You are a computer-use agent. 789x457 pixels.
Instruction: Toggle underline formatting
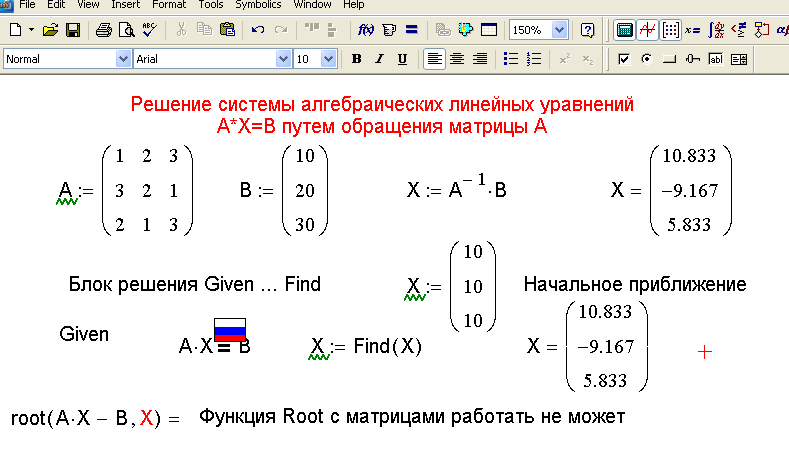point(402,59)
